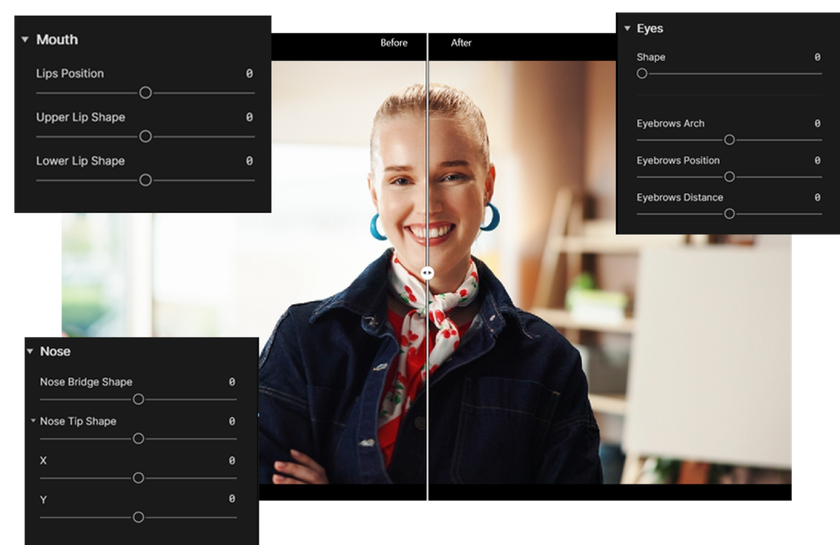Viewport: 840px width, 545px height.
Task: Click the After label above the image
Action: coord(461,43)
